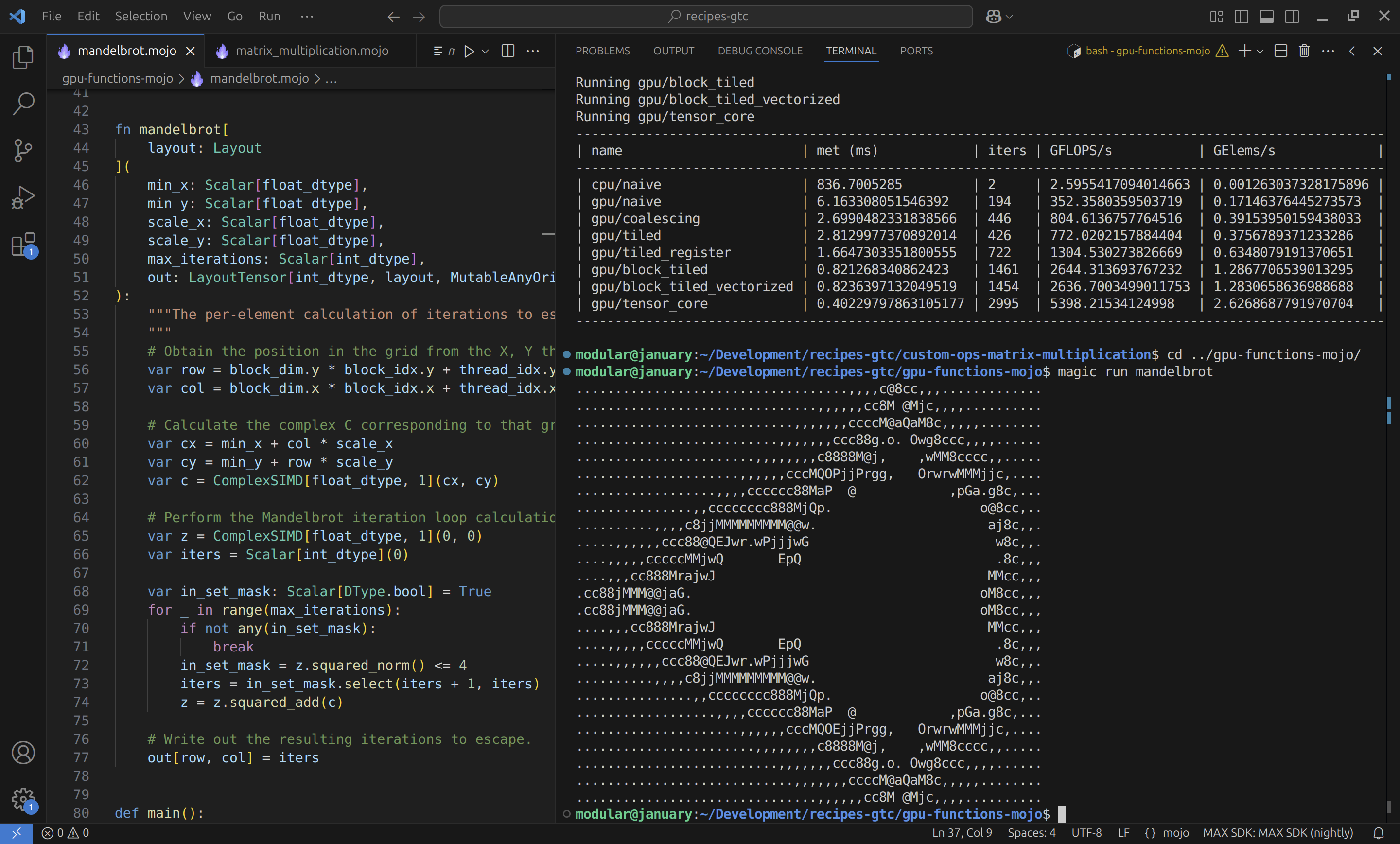Viewport: 1400px width, 844px height.
Task: Click the recipes-gtc command center search box
Action: point(706,17)
